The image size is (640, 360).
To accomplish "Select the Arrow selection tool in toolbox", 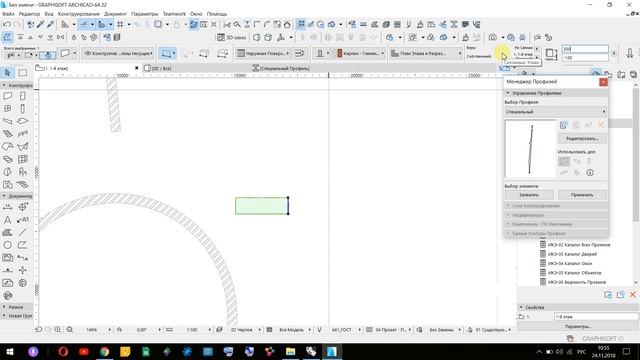I will 7,73.
